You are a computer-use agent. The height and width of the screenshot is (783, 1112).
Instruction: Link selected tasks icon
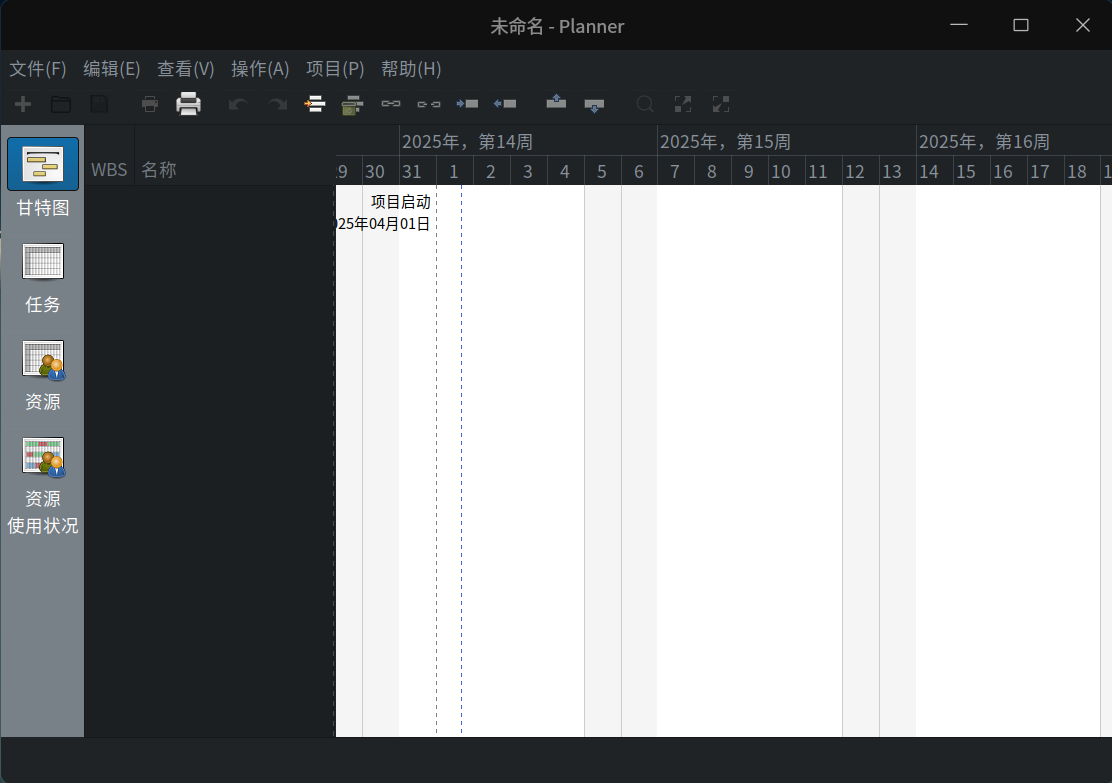click(x=391, y=104)
